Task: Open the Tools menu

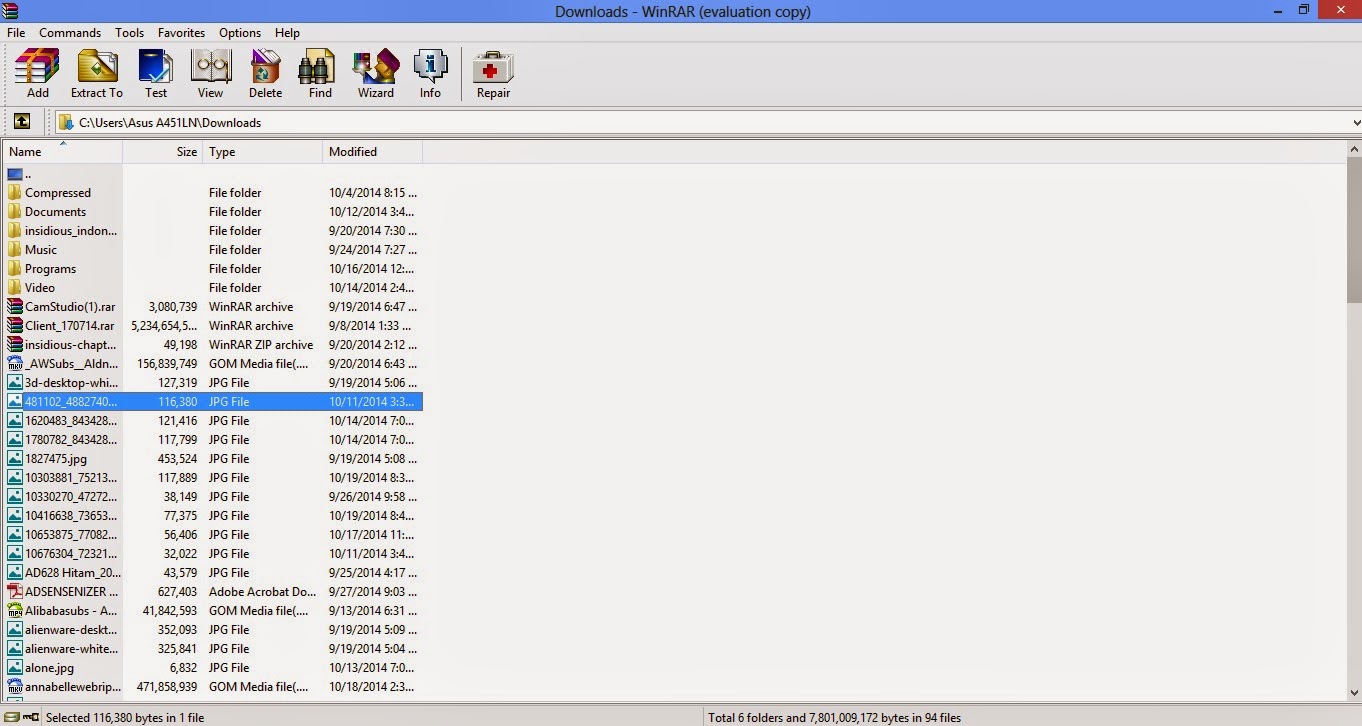Action: point(129,33)
